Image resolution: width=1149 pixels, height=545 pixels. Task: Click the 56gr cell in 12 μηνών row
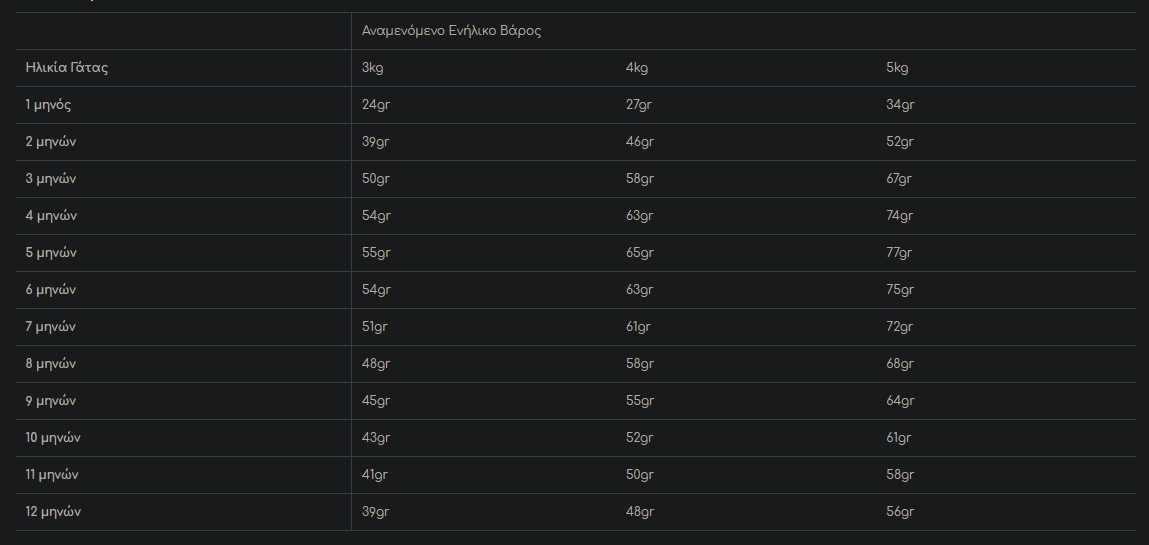pos(900,512)
